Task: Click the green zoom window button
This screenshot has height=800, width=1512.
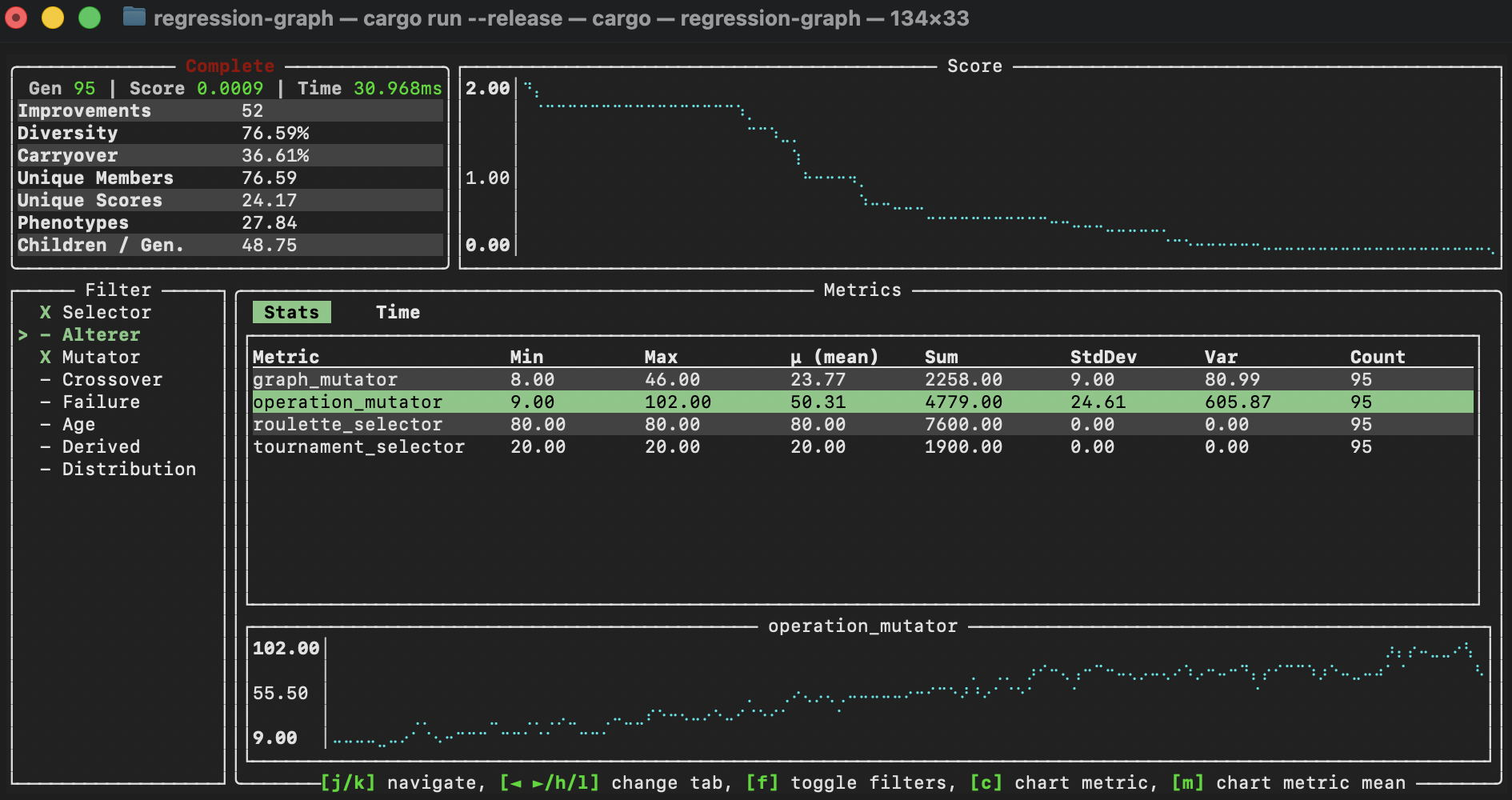Action: tap(90, 18)
